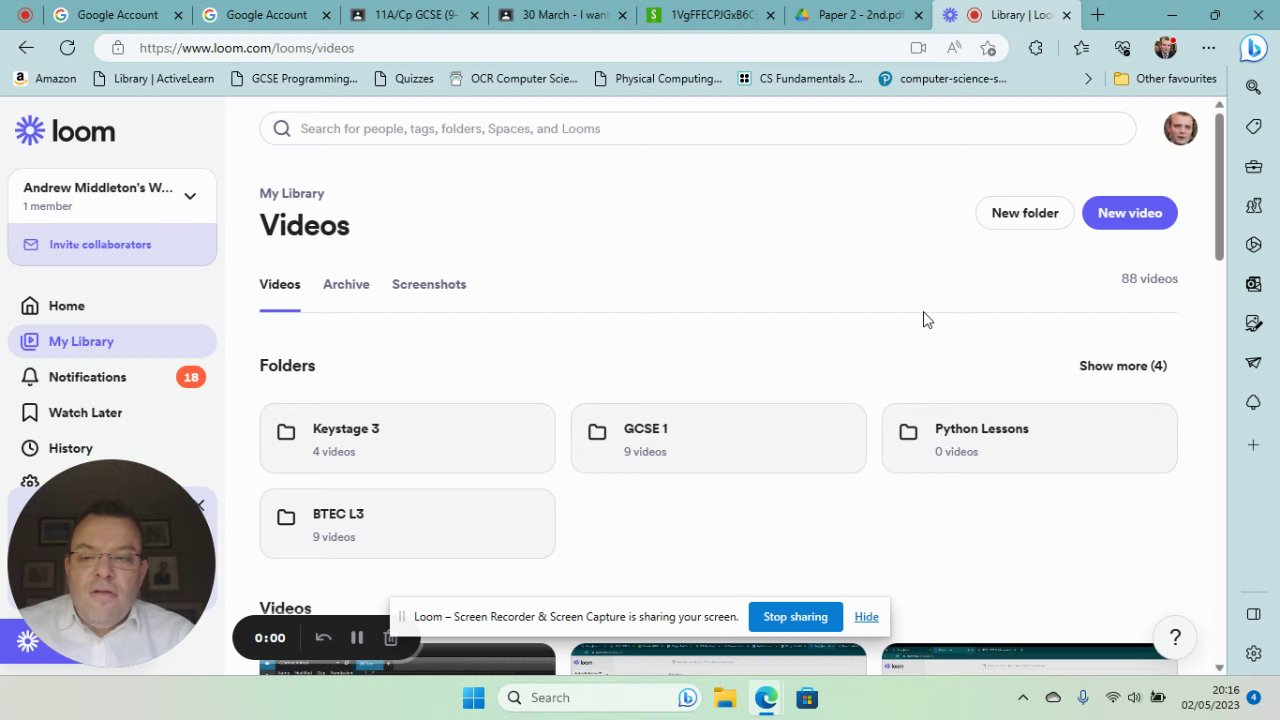The height and width of the screenshot is (720, 1280).
Task: Close the Library | Loom browser tab
Action: tap(1066, 15)
